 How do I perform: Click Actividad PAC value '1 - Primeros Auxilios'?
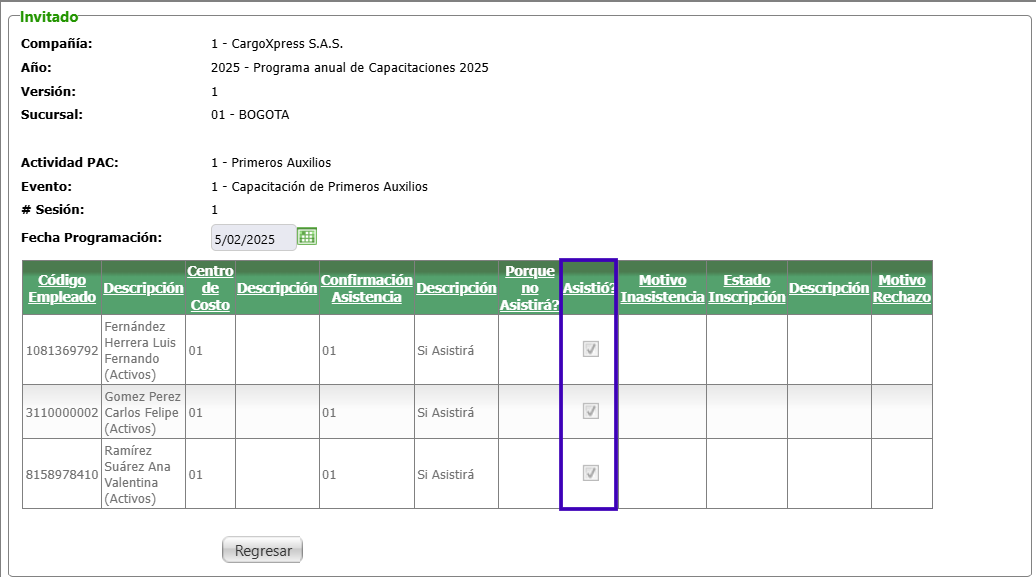[x=271, y=163]
